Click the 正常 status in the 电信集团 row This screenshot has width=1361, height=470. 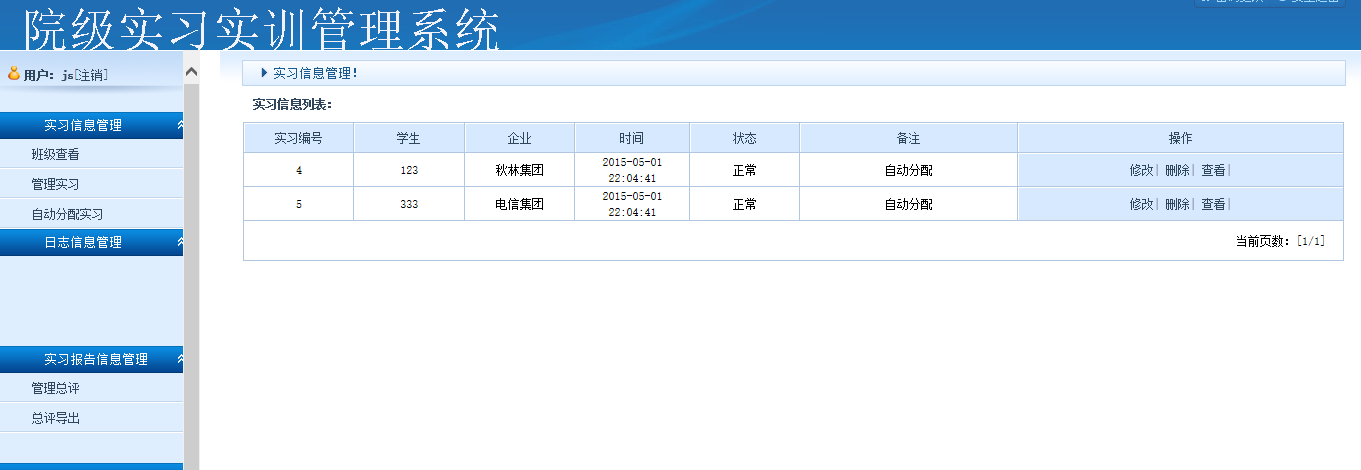(x=745, y=205)
